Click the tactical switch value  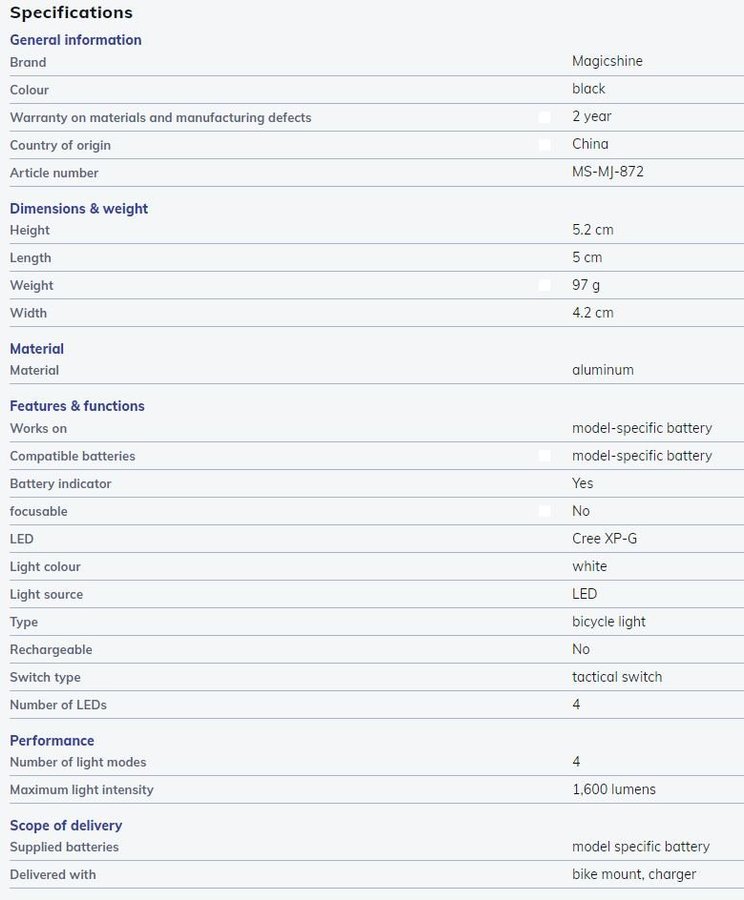[x=617, y=677]
